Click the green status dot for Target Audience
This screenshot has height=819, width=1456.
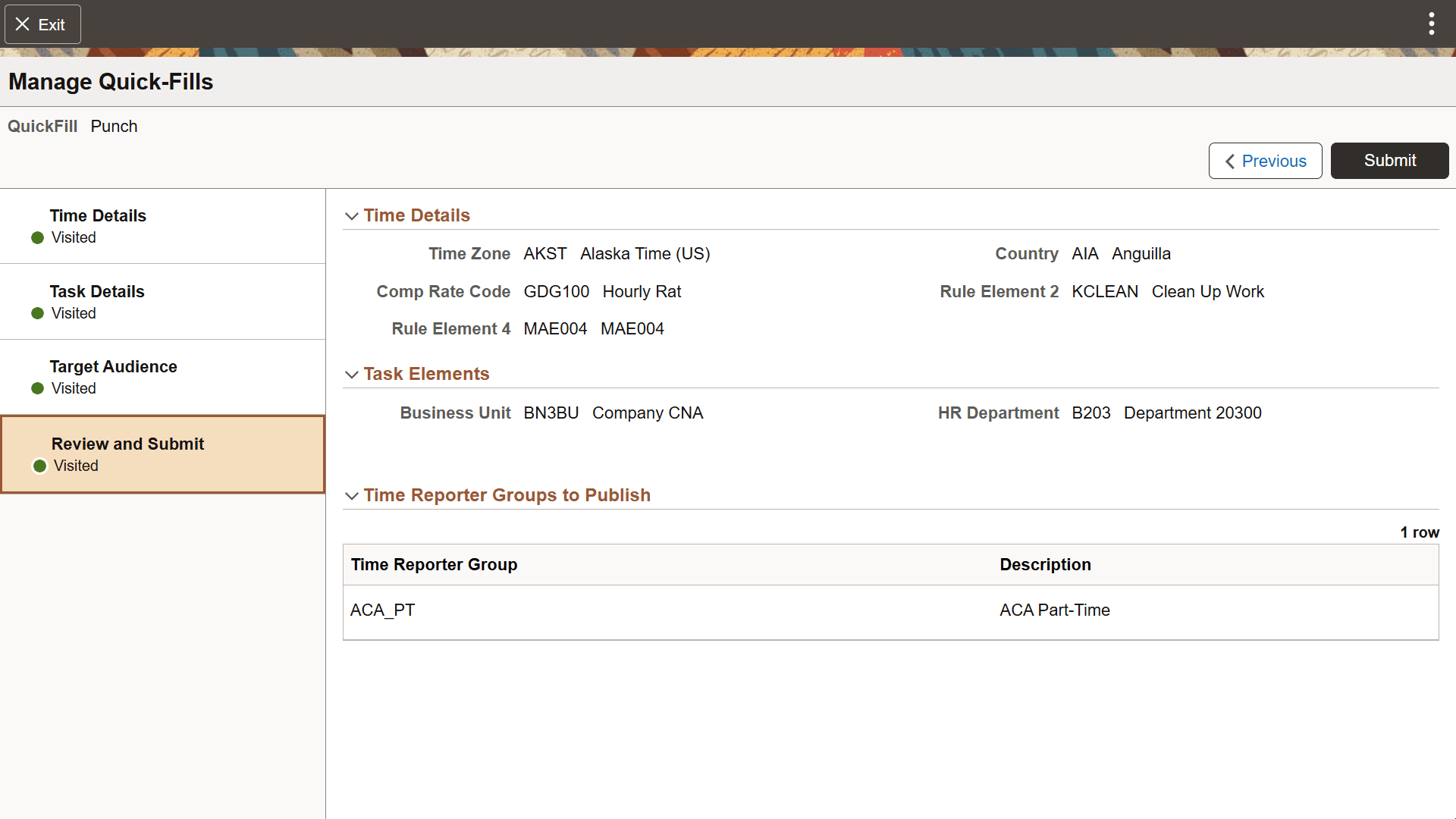coord(39,389)
